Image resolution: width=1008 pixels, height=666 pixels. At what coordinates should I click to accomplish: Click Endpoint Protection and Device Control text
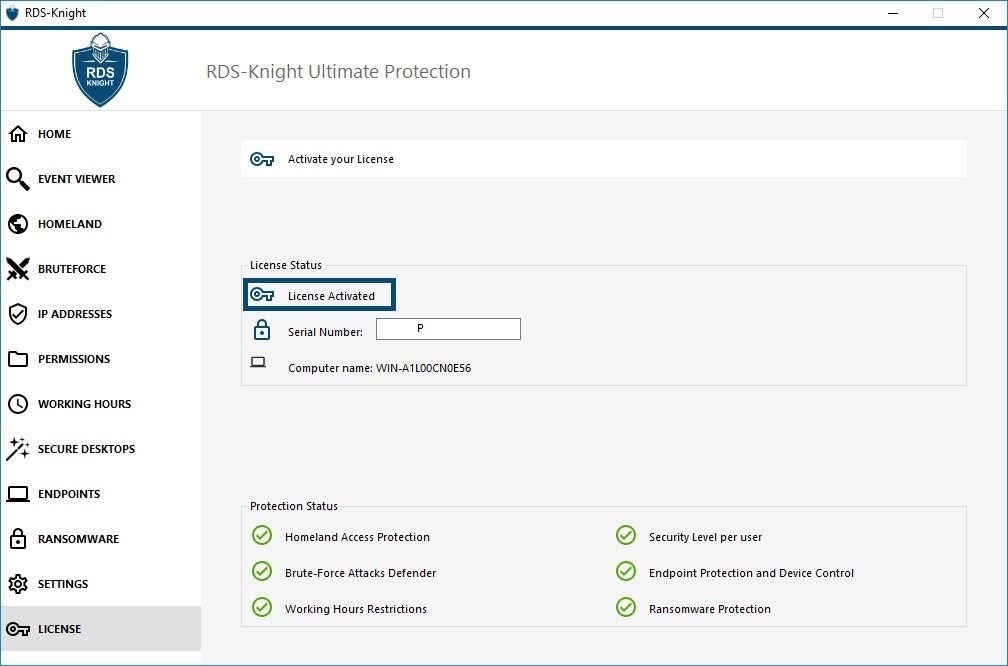click(x=752, y=573)
